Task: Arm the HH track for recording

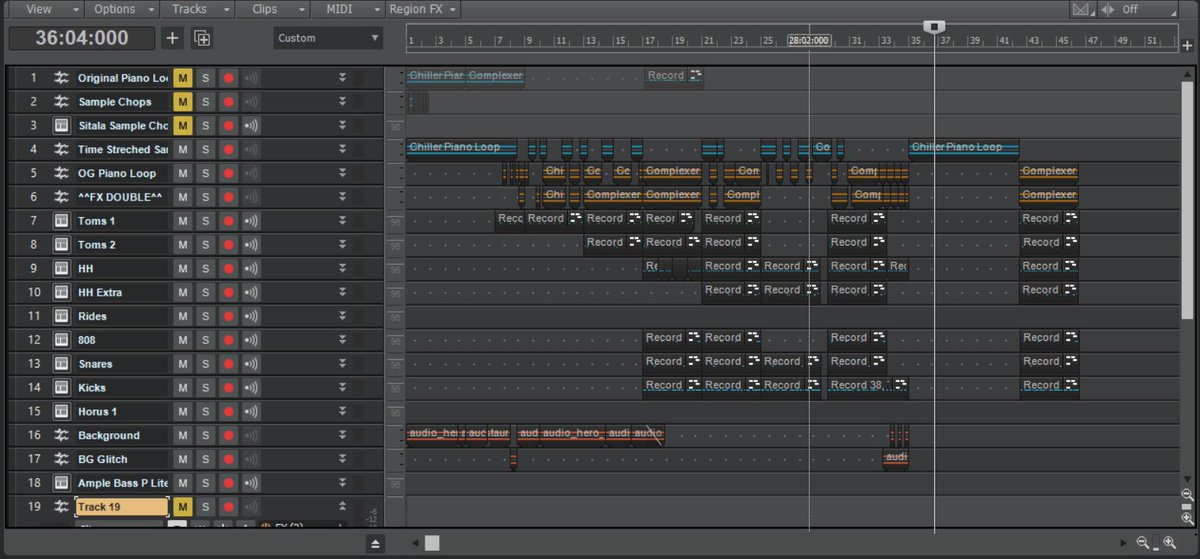Action: 228,268
